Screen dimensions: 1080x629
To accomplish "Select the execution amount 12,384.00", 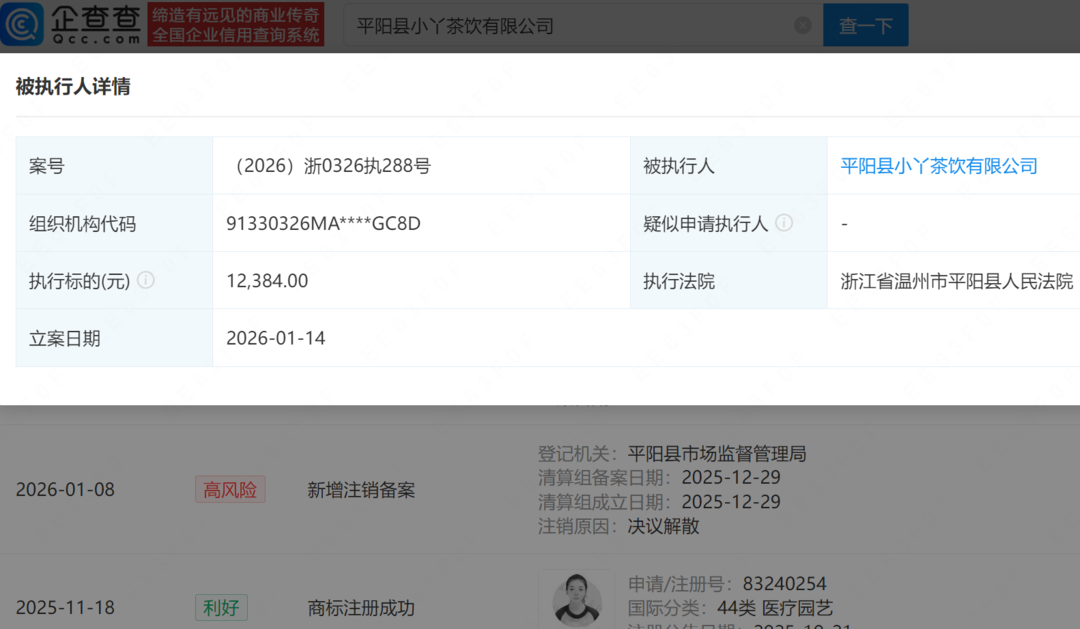I will (x=267, y=280).
